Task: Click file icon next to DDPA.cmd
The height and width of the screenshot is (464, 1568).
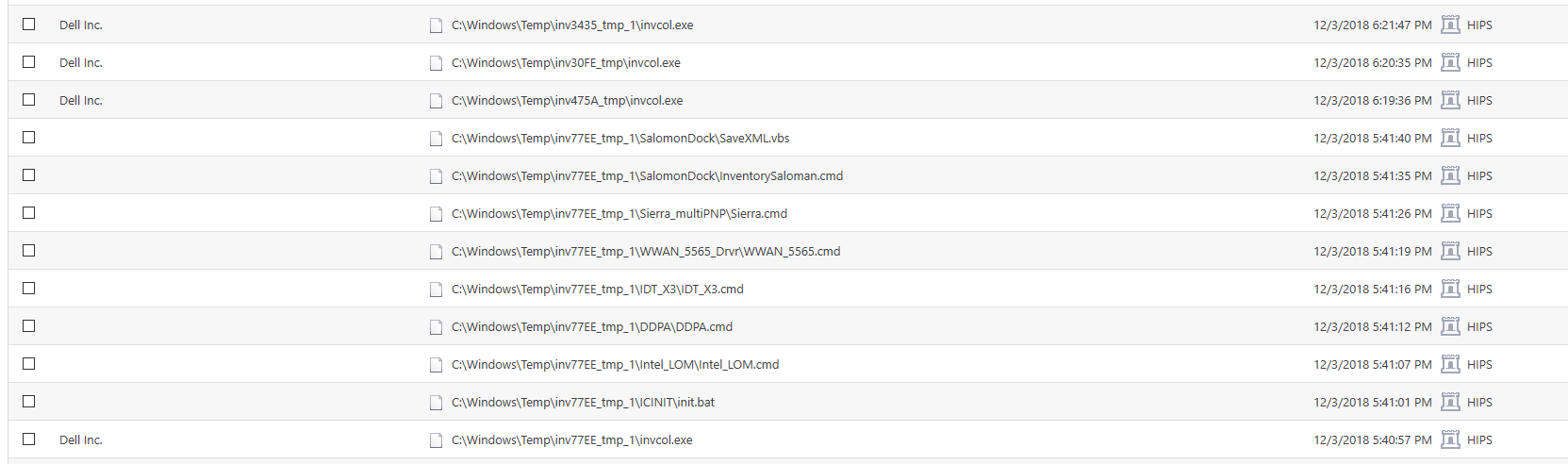Action: pos(436,327)
